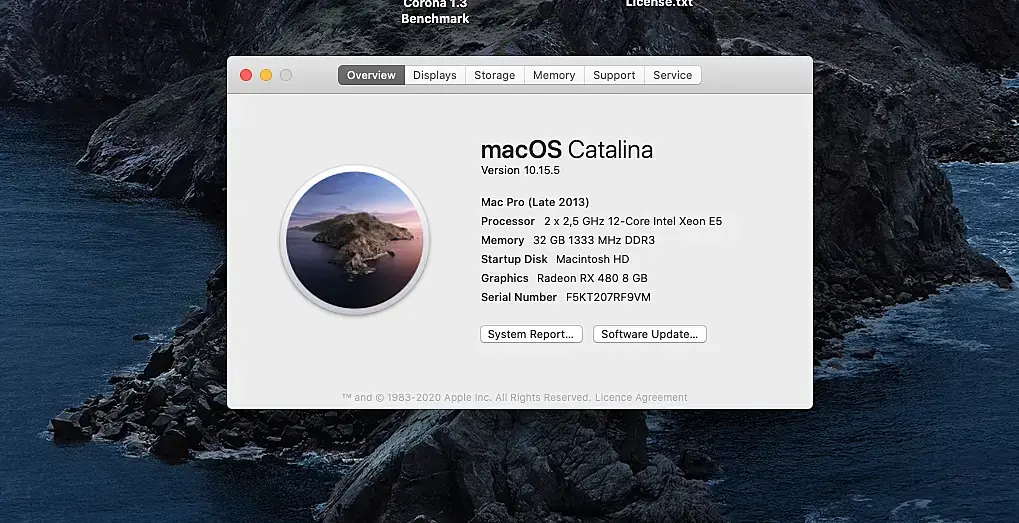Screen dimensions: 1019x523
Task: Close the About This Mac window
Action: [x=246, y=75]
